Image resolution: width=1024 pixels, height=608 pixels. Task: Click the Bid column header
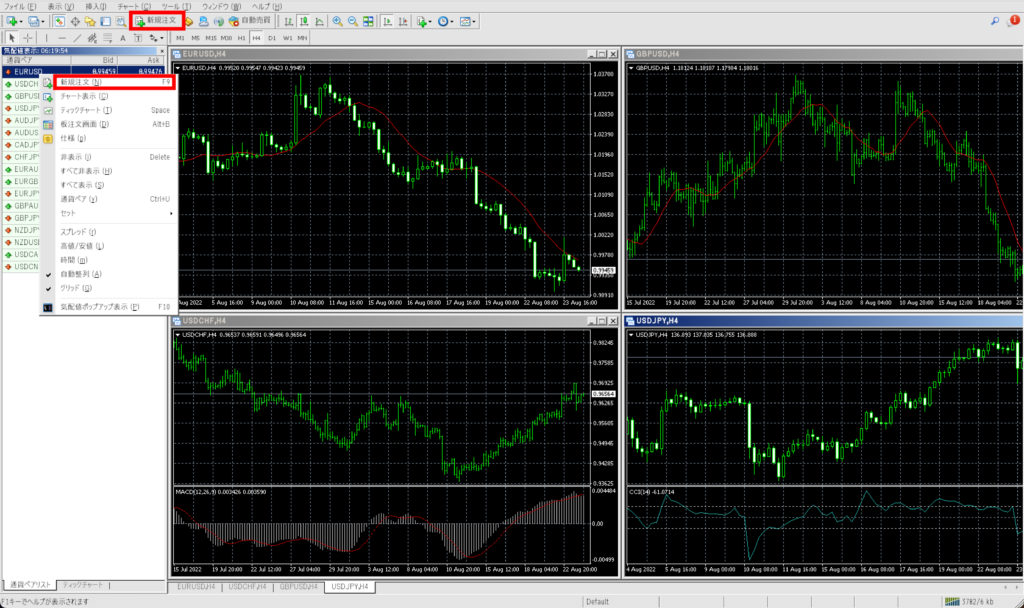click(x=94, y=60)
